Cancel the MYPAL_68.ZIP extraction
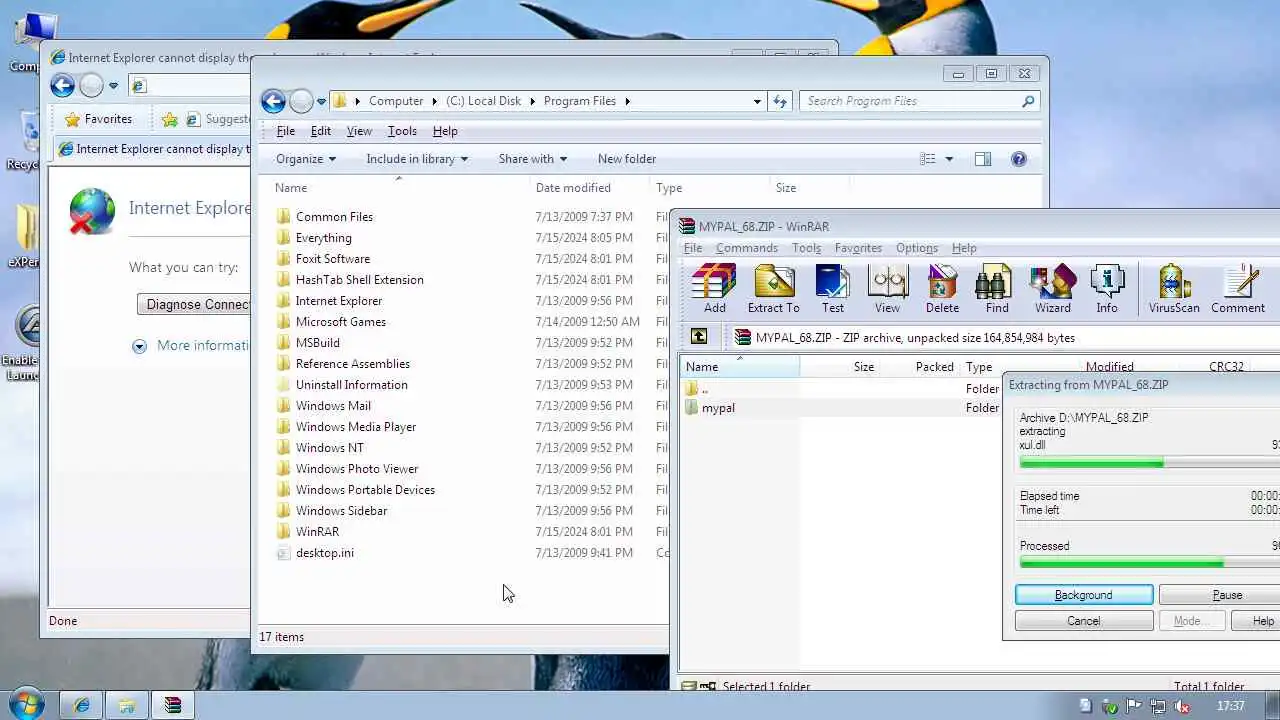Viewport: 1280px width, 720px height. tap(1084, 621)
